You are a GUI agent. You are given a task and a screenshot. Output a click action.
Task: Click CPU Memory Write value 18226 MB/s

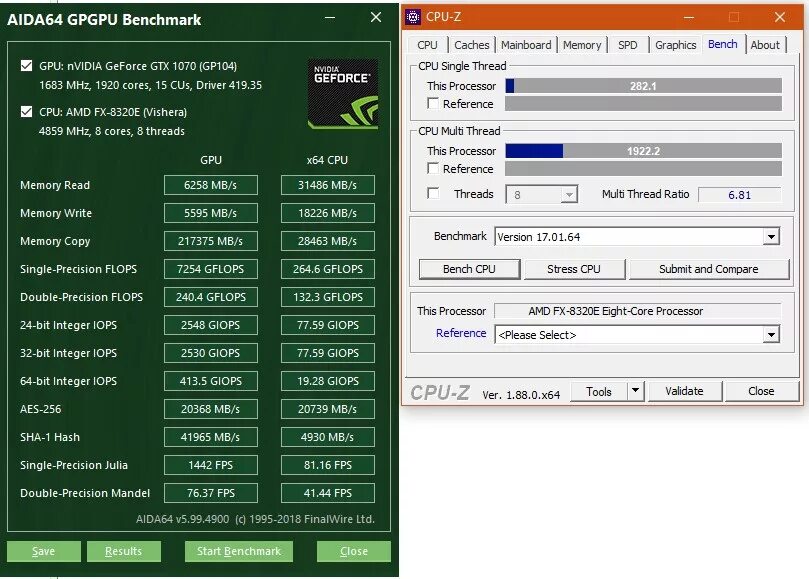point(328,213)
